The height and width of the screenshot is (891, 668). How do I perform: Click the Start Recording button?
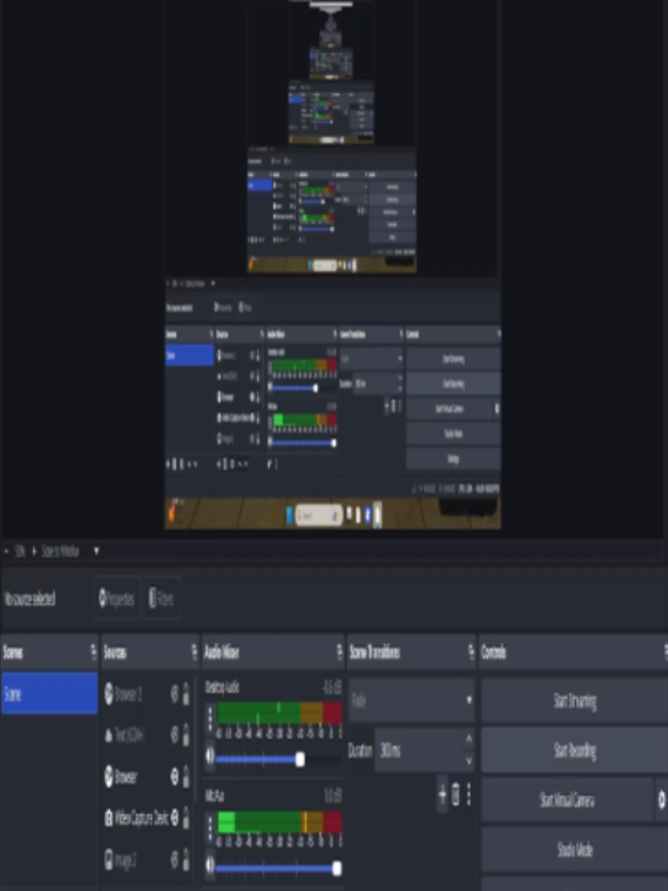click(x=575, y=750)
